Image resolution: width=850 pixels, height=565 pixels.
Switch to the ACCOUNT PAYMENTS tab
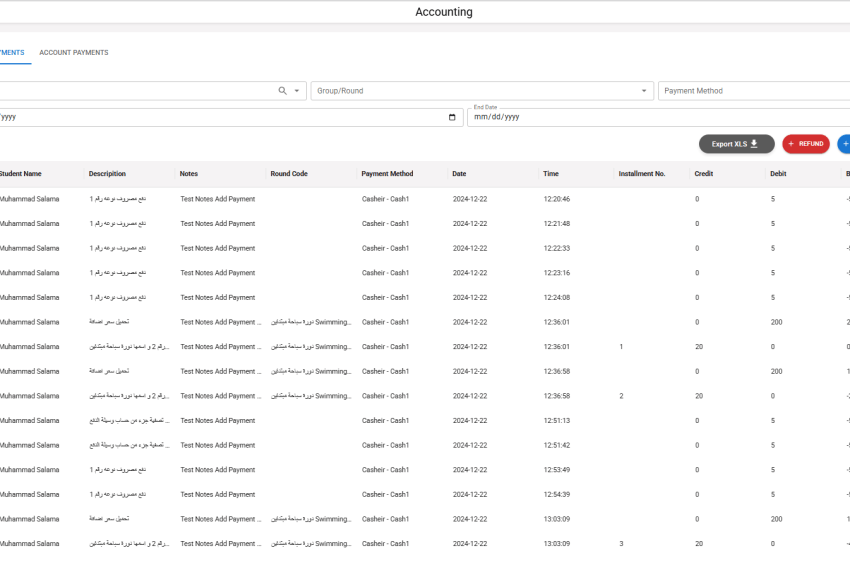tap(74, 53)
